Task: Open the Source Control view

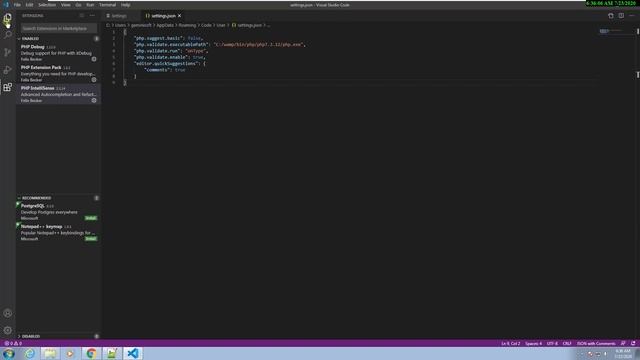Action: click(7, 52)
